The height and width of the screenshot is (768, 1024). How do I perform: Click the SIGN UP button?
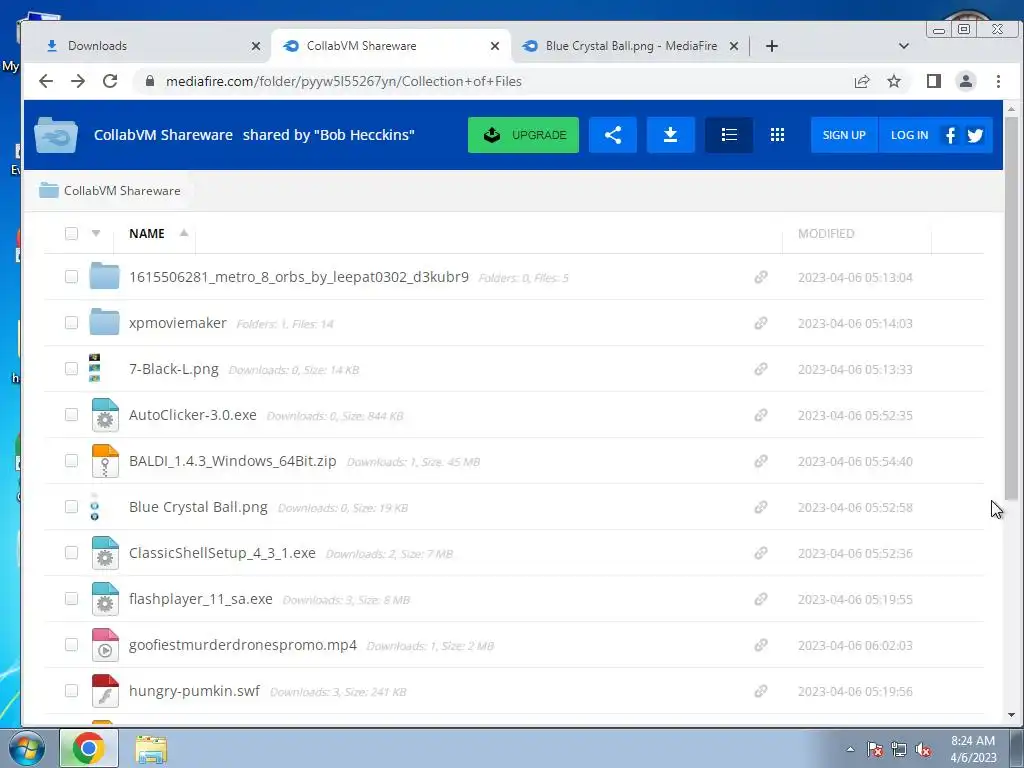[x=844, y=135]
